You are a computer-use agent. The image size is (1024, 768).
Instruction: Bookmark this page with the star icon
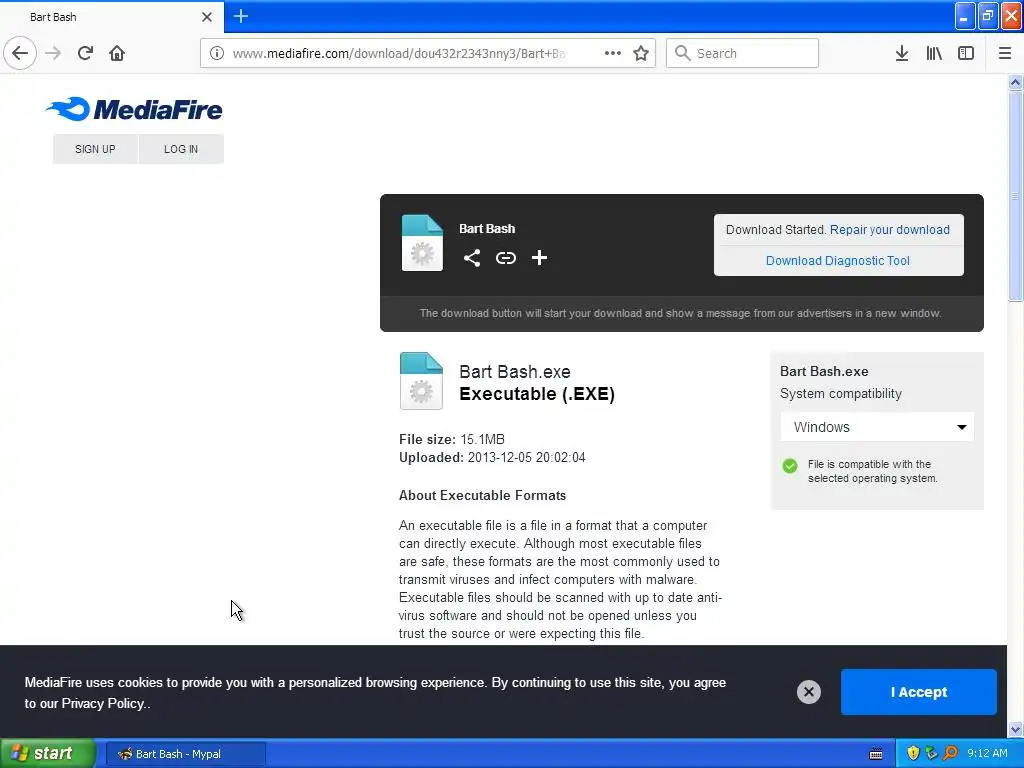coord(641,53)
